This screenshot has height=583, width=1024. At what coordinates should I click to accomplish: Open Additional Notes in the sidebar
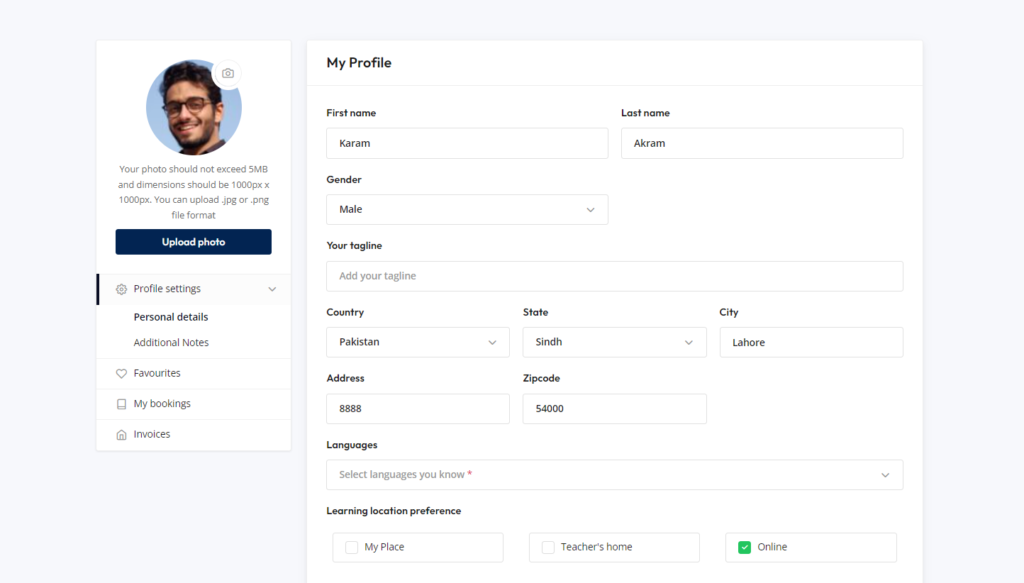tap(171, 343)
